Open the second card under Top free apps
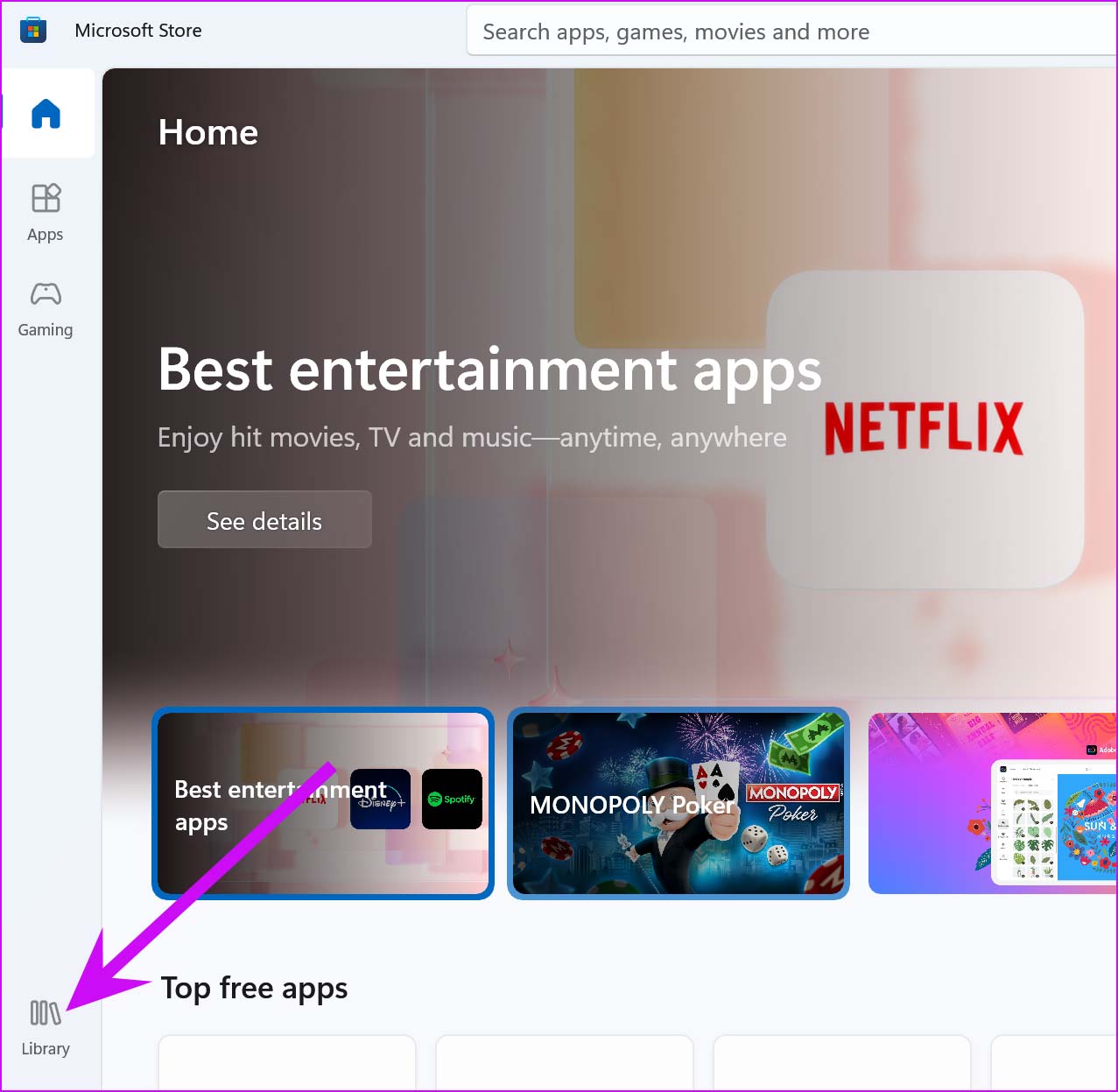This screenshot has height=1092, width=1118. click(564, 1063)
